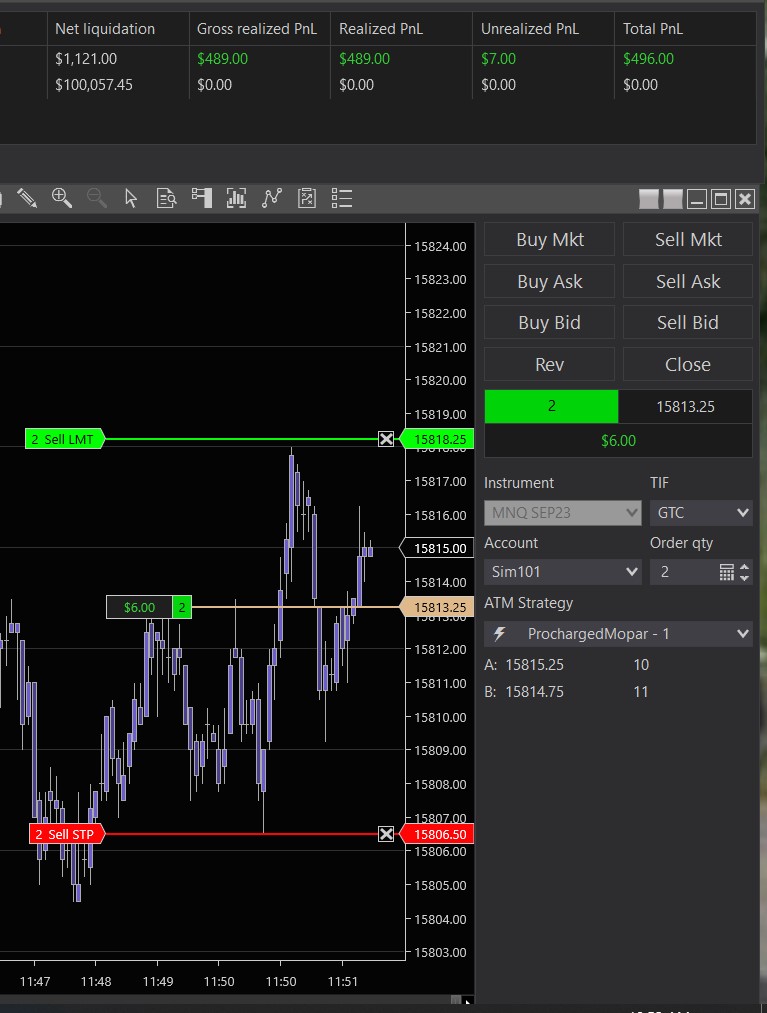Cancel the Sell LMT order with X
The height and width of the screenshot is (1013, 767).
pos(386,439)
